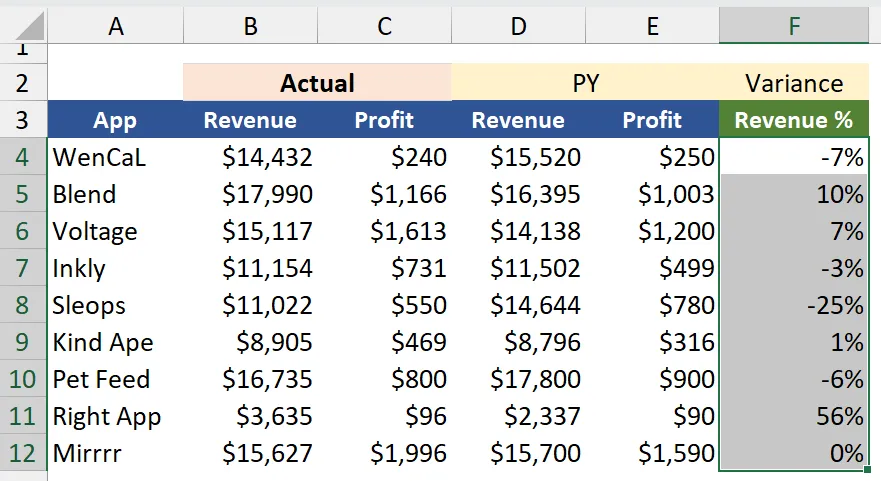
Task: Select the WenCaL cell
Action: pos(116,157)
